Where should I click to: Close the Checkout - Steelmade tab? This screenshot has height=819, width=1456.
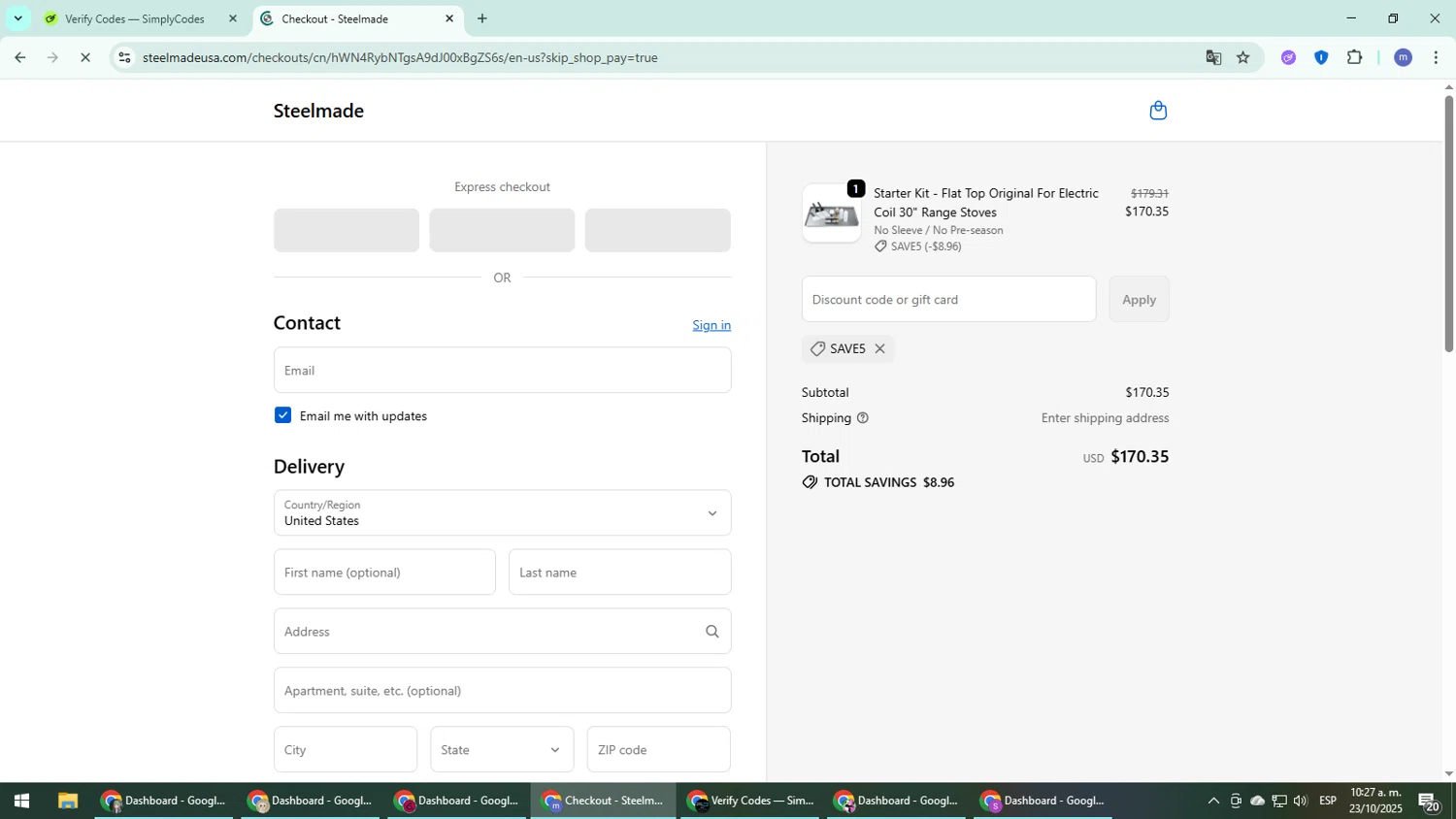tap(449, 18)
